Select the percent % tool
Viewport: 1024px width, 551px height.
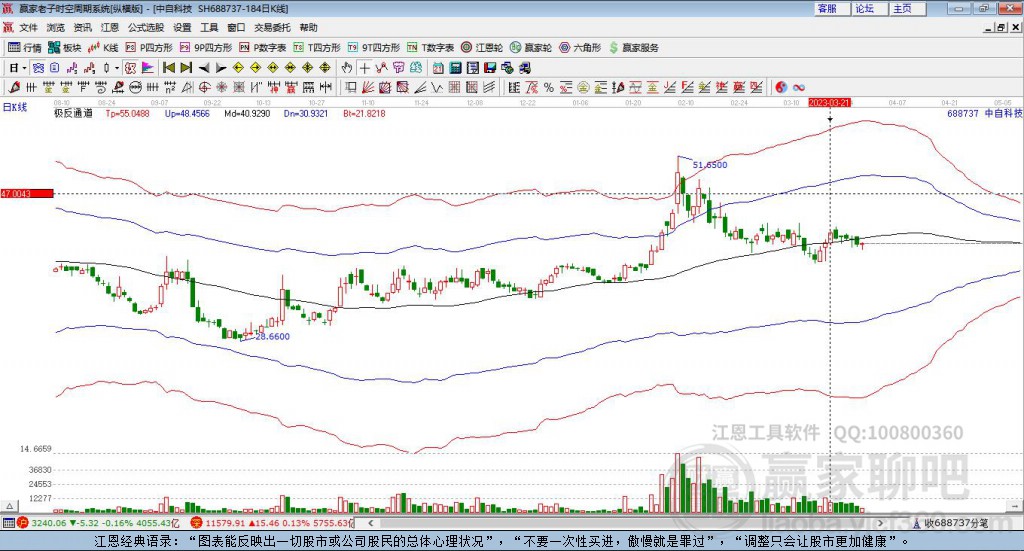[549, 87]
